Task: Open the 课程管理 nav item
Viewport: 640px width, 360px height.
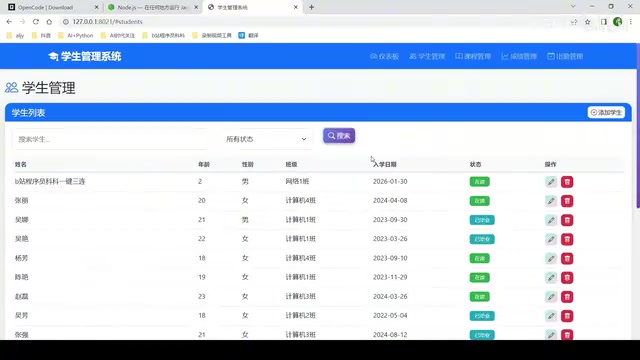Action: (x=473, y=56)
